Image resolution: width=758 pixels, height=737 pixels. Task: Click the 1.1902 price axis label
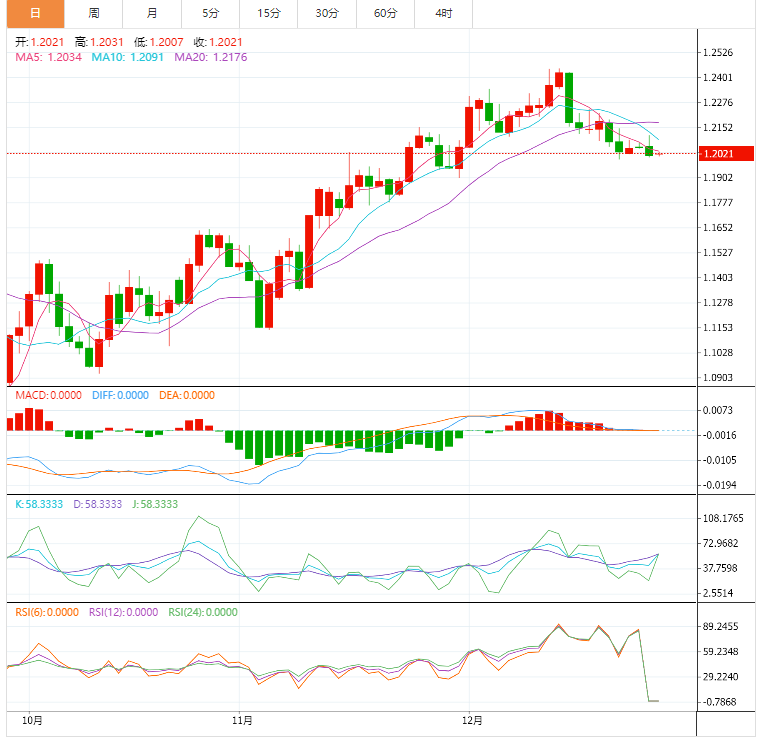(x=718, y=177)
